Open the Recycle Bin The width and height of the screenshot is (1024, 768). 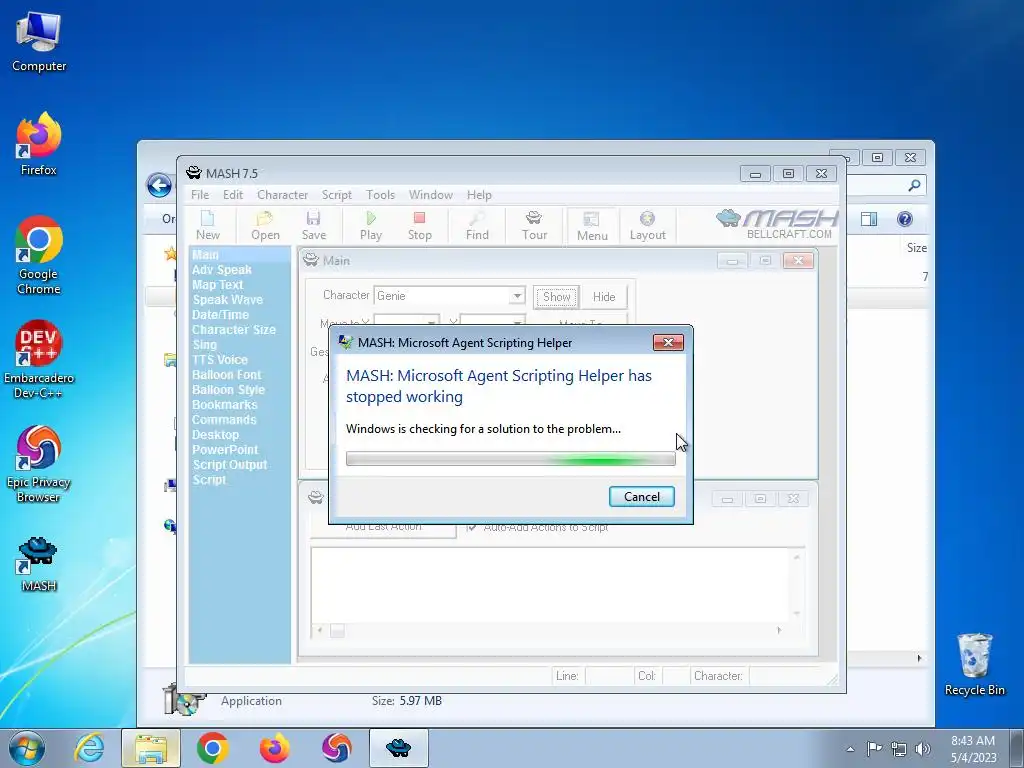tap(974, 664)
